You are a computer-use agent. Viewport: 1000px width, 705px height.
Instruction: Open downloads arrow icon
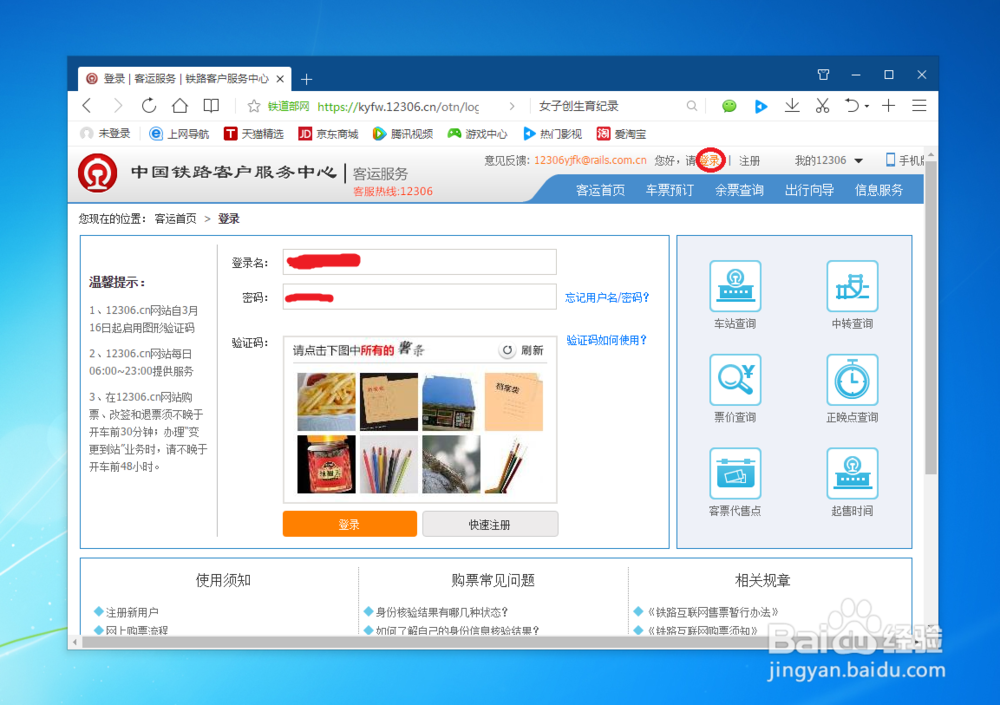[791, 106]
